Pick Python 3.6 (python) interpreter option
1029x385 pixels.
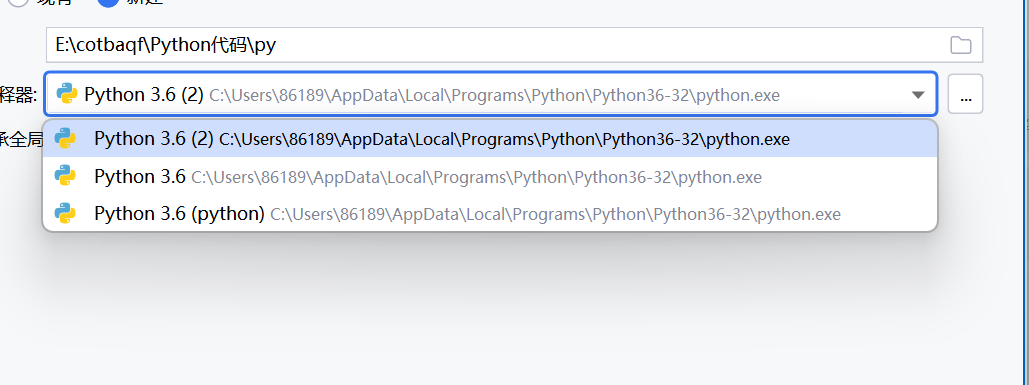click(490, 214)
